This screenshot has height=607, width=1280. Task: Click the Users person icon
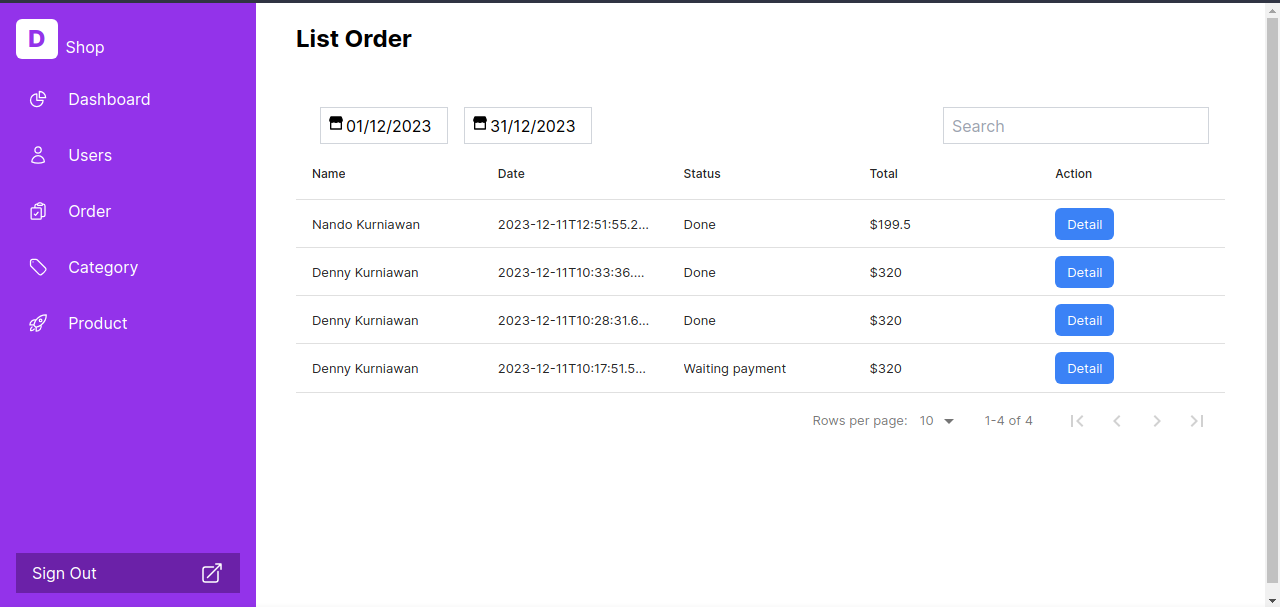tap(38, 155)
